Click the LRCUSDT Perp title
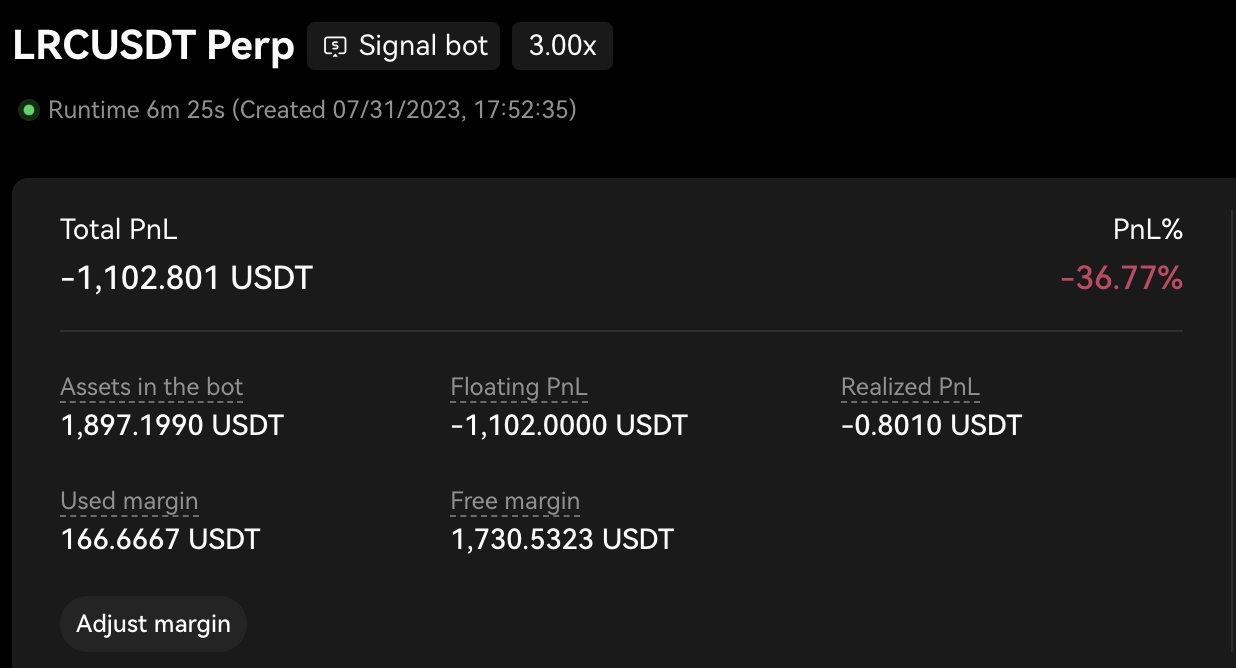Image resolution: width=1236 pixels, height=668 pixels. pos(152,45)
